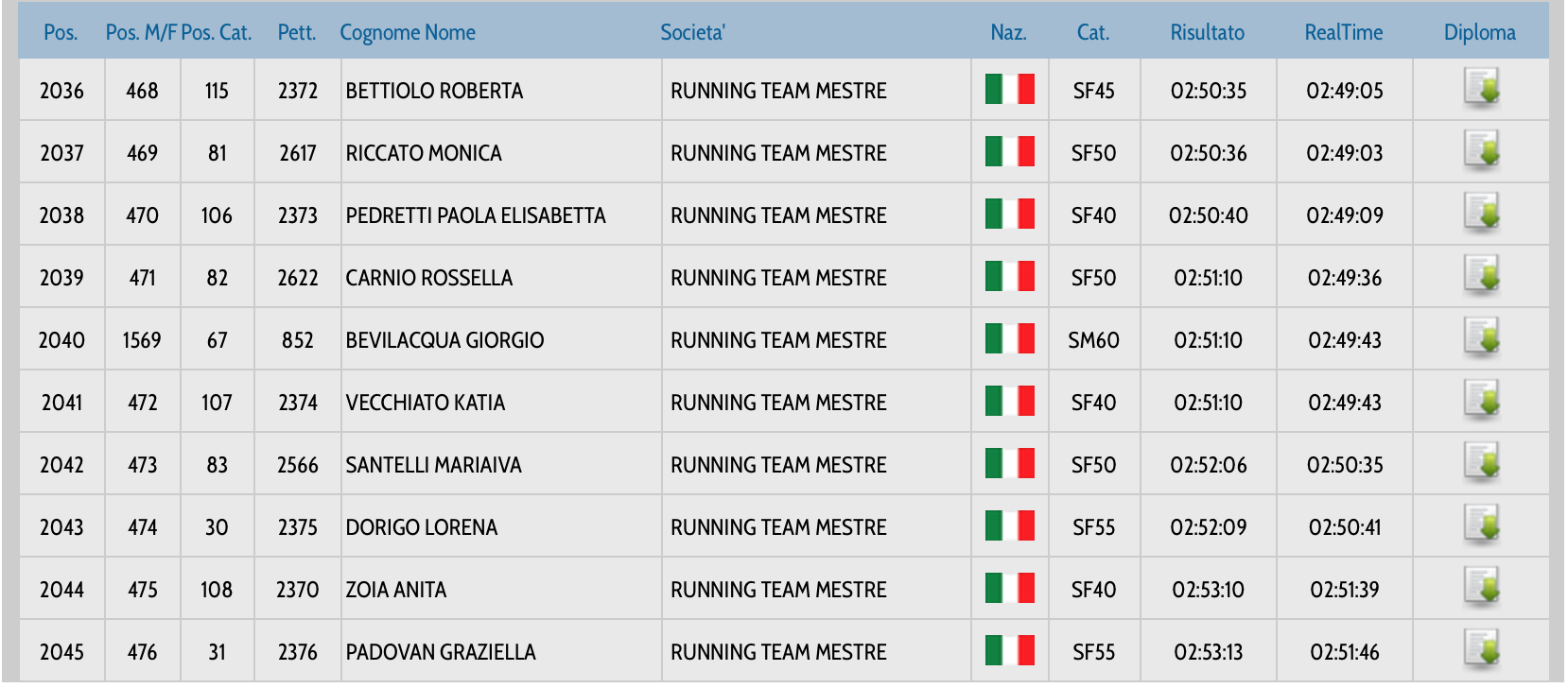The height and width of the screenshot is (688, 1568).
Task: Download diploma for Bevilacqua Giorgio
Action: (x=1481, y=338)
